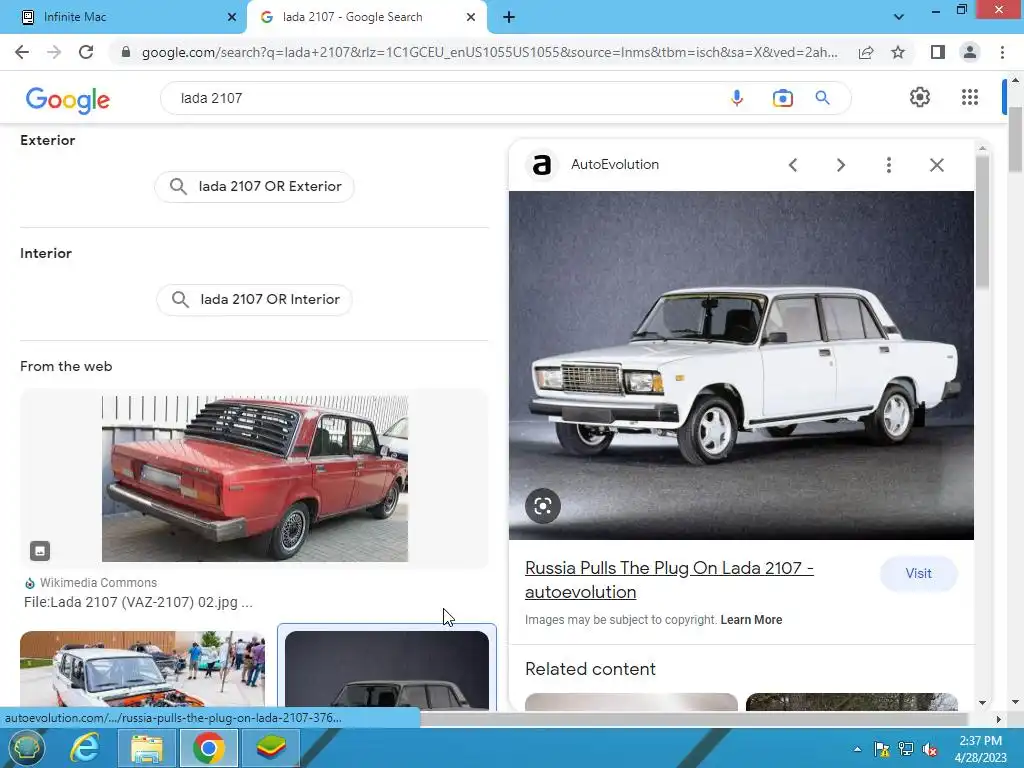Click the muted volume icon in system tray
The image size is (1024, 768).
930,749
